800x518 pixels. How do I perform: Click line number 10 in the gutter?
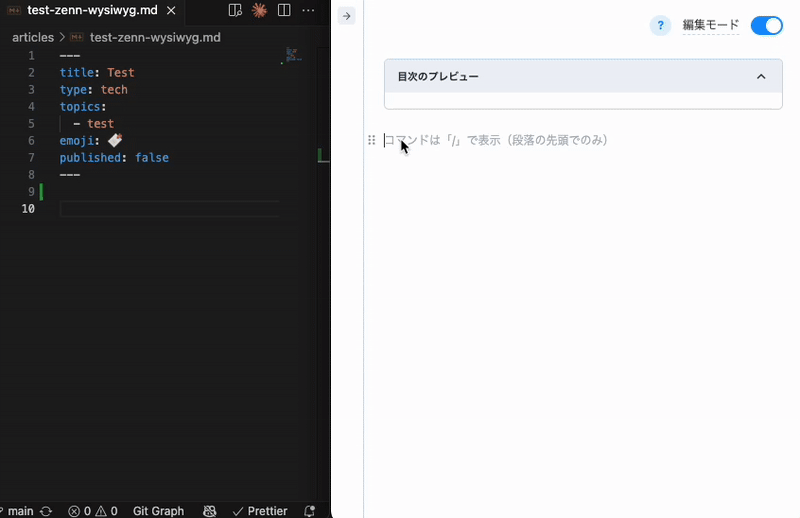[x=28, y=208]
